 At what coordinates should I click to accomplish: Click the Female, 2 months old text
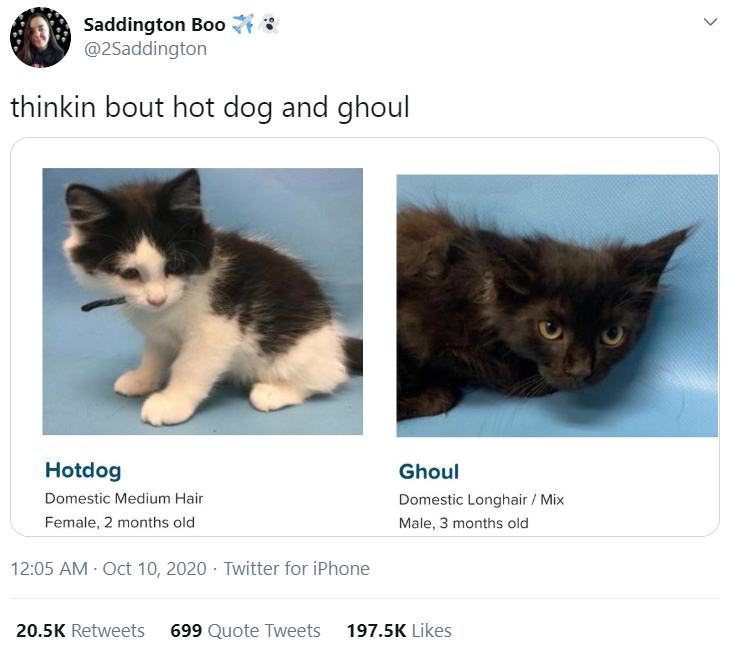click(120, 522)
